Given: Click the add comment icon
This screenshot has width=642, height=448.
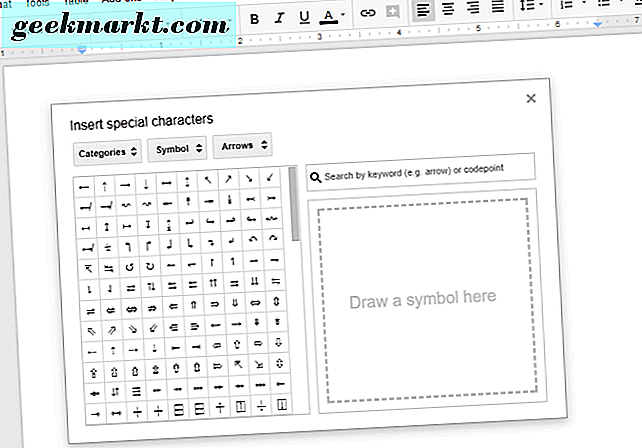Looking at the screenshot, I should [392, 14].
